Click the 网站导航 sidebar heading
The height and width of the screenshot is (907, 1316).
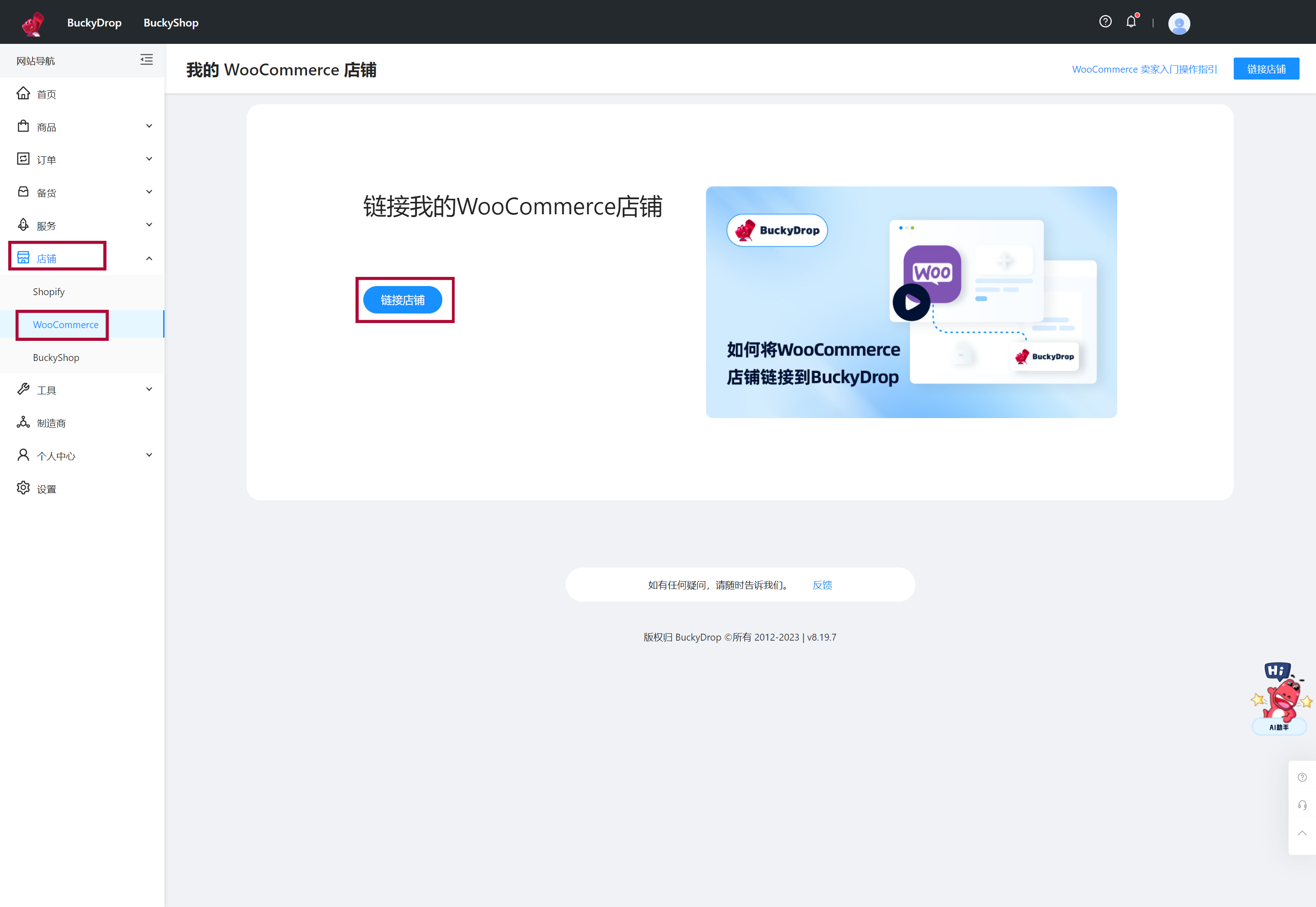(36, 61)
